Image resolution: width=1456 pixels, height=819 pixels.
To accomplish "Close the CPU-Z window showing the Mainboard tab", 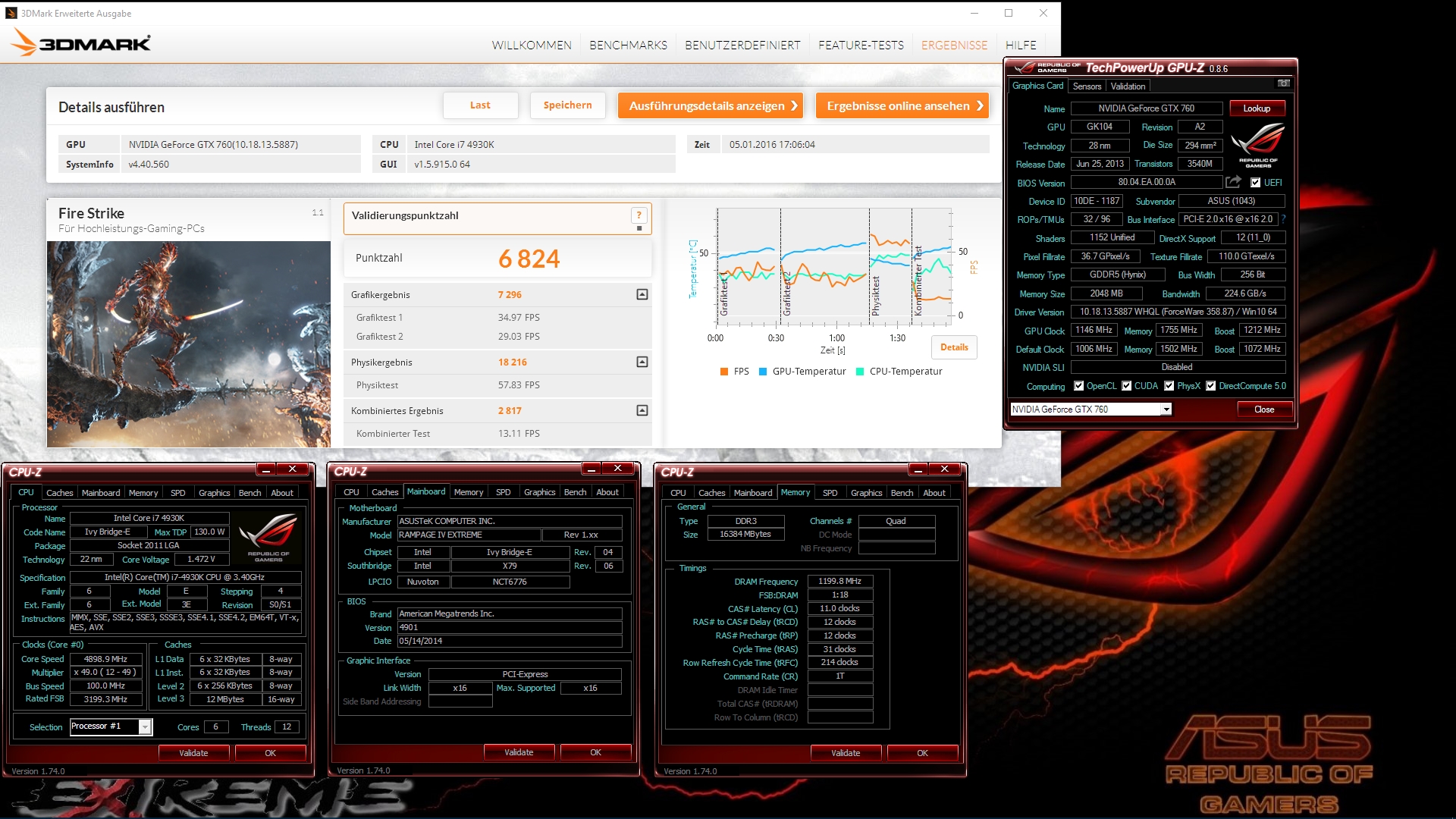I will point(618,469).
